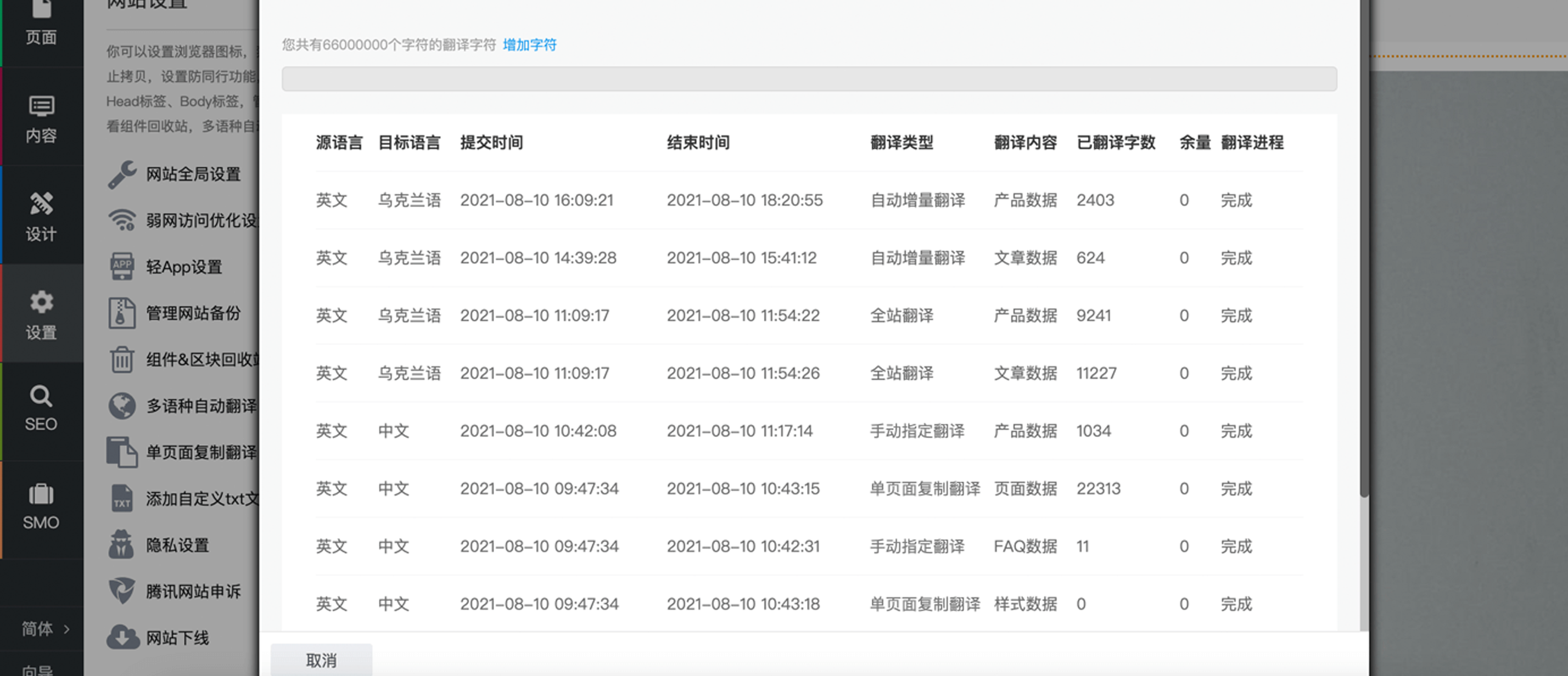This screenshot has width=1568, height=676.
Task: Click the 网站全局设置 wrench icon
Action: 122,174
